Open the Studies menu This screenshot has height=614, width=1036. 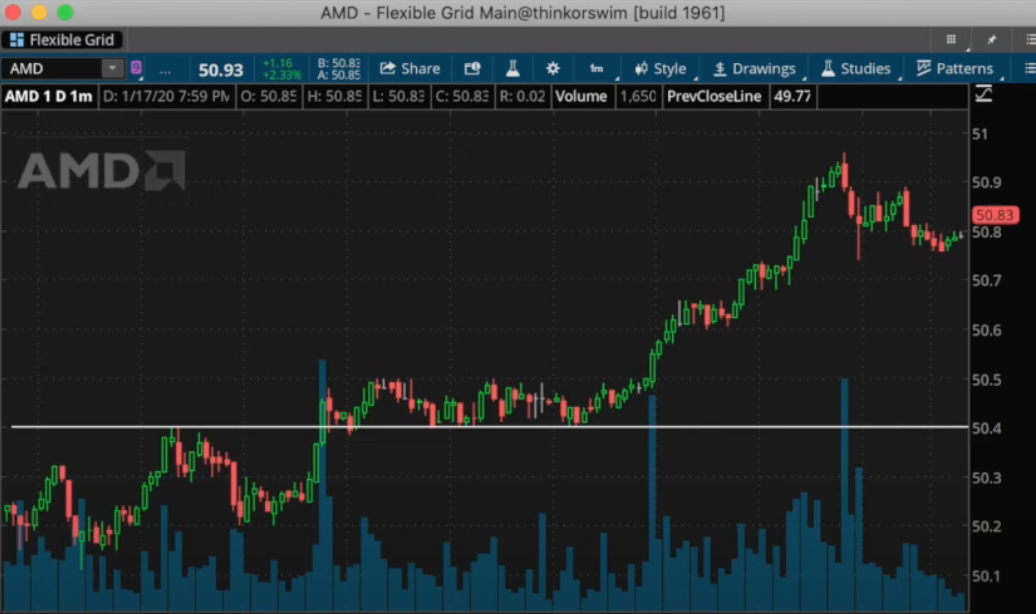[856, 69]
